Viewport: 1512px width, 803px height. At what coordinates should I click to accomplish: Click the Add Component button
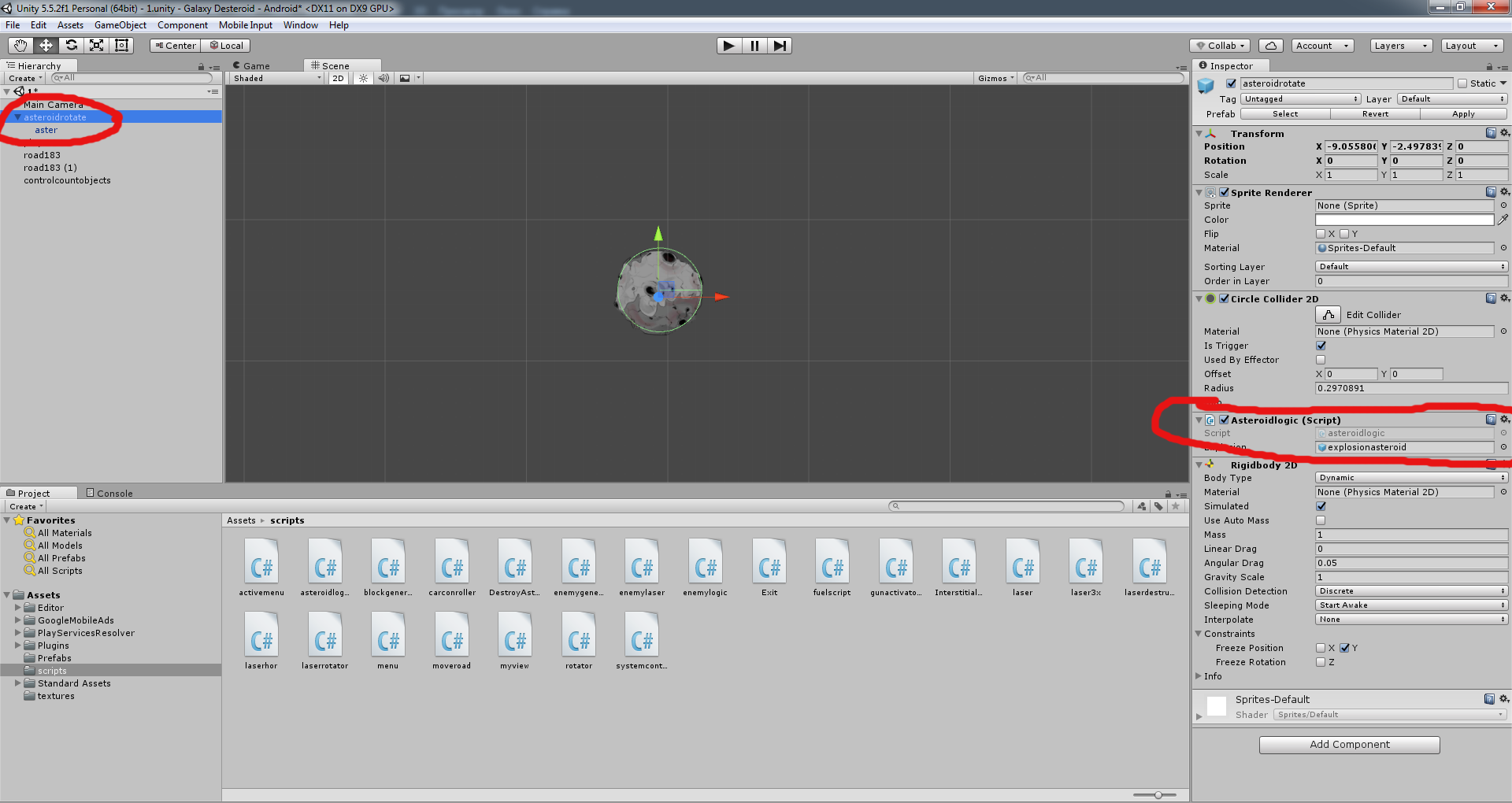click(1349, 744)
